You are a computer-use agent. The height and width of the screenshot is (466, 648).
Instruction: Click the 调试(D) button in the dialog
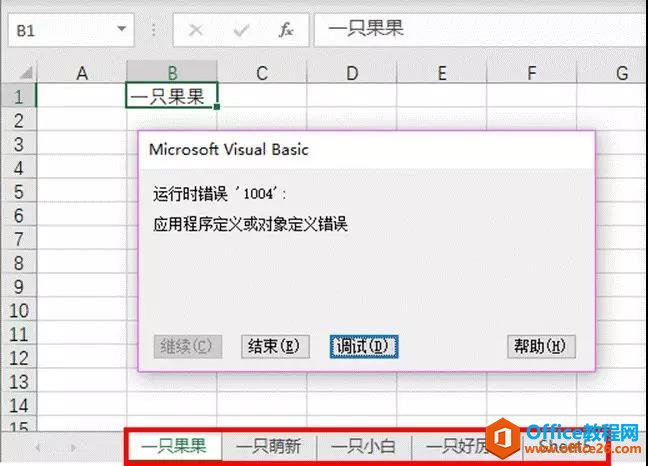(x=364, y=346)
